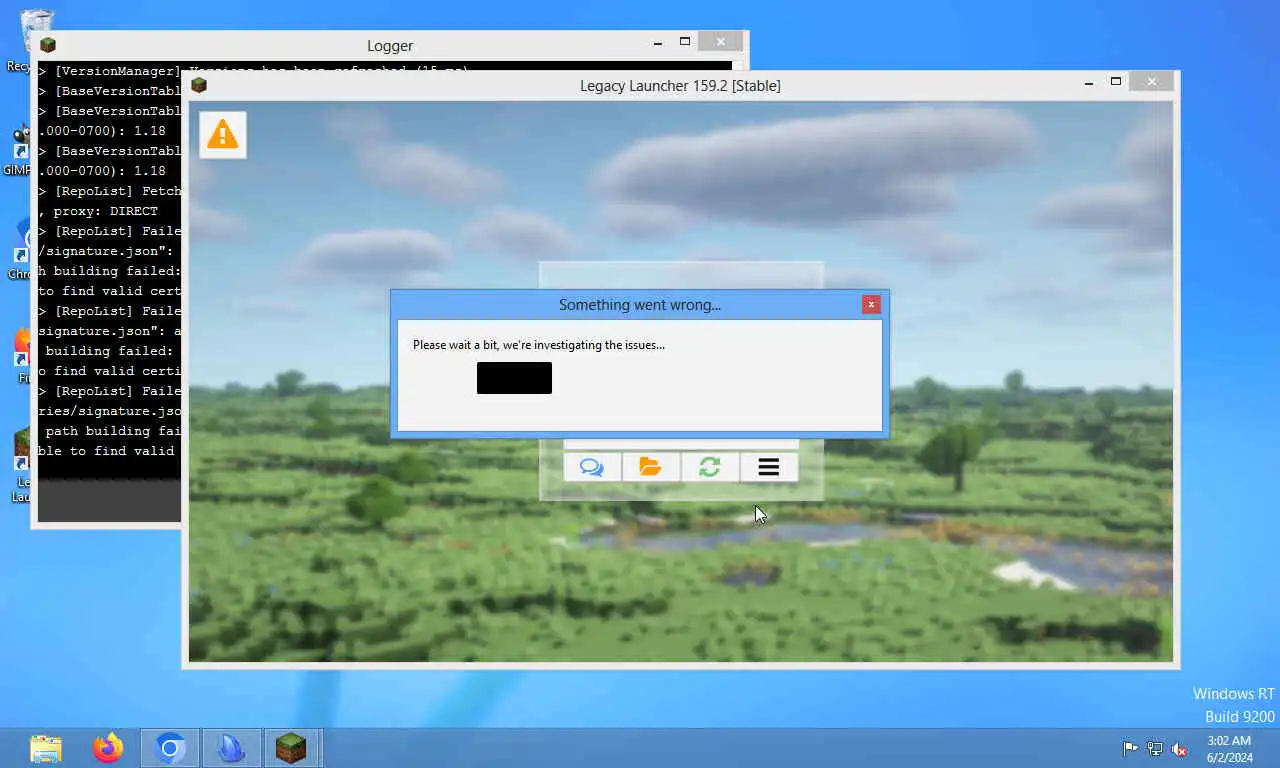This screenshot has height=768, width=1280.
Task: Click the Logger window title bar
Action: pos(389,45)
